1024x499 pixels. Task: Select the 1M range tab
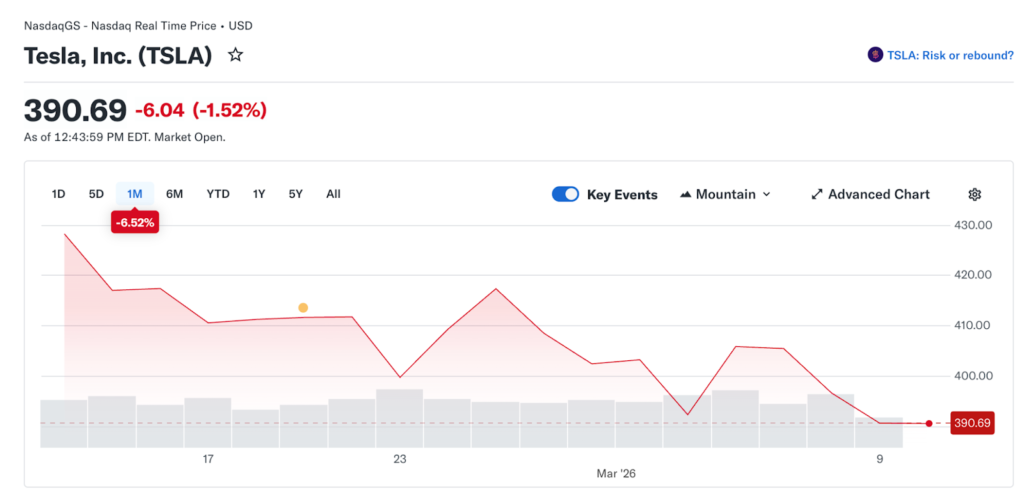(135, 194)
